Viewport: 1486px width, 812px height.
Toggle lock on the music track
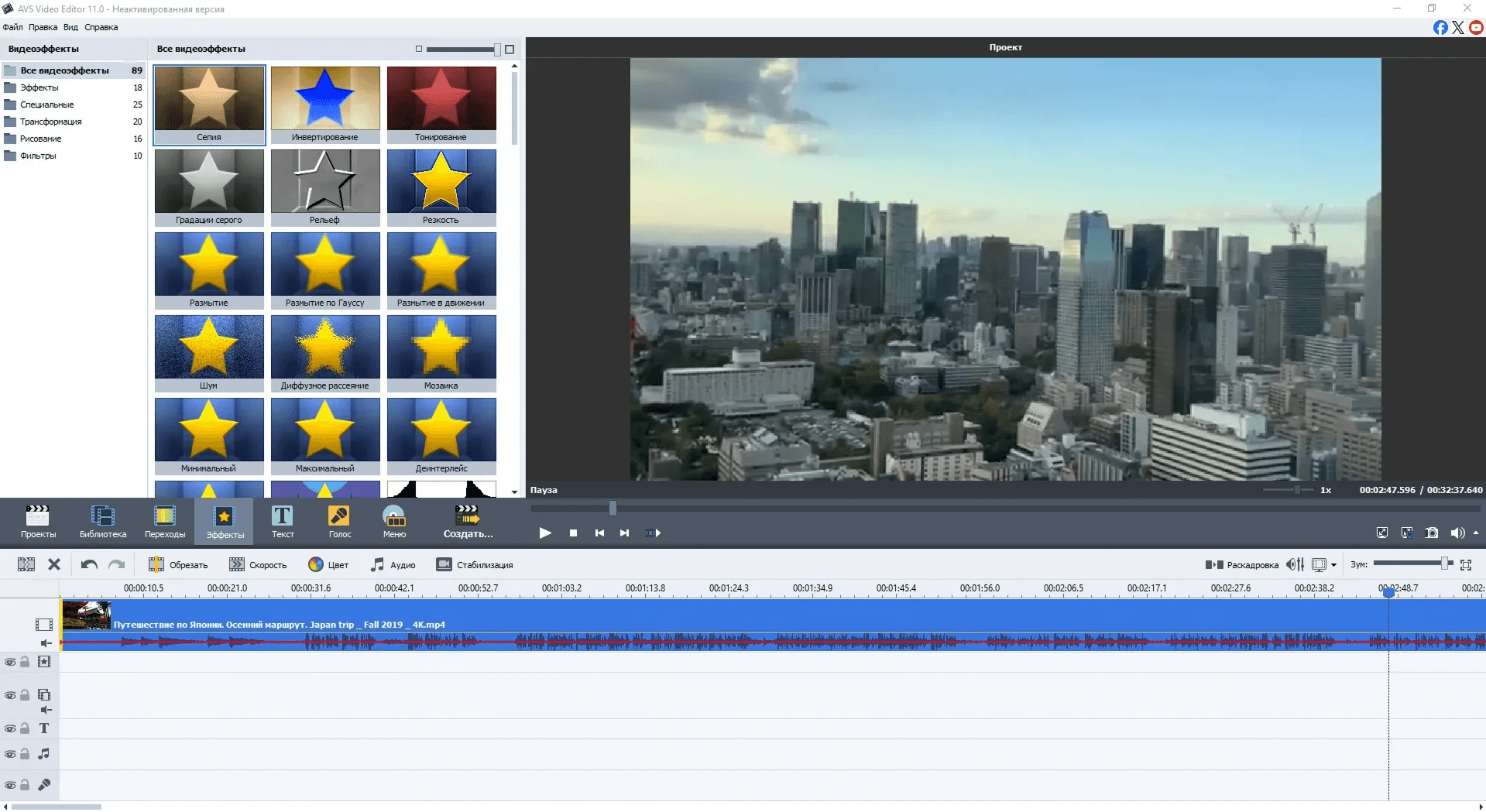tap(25, 754)
